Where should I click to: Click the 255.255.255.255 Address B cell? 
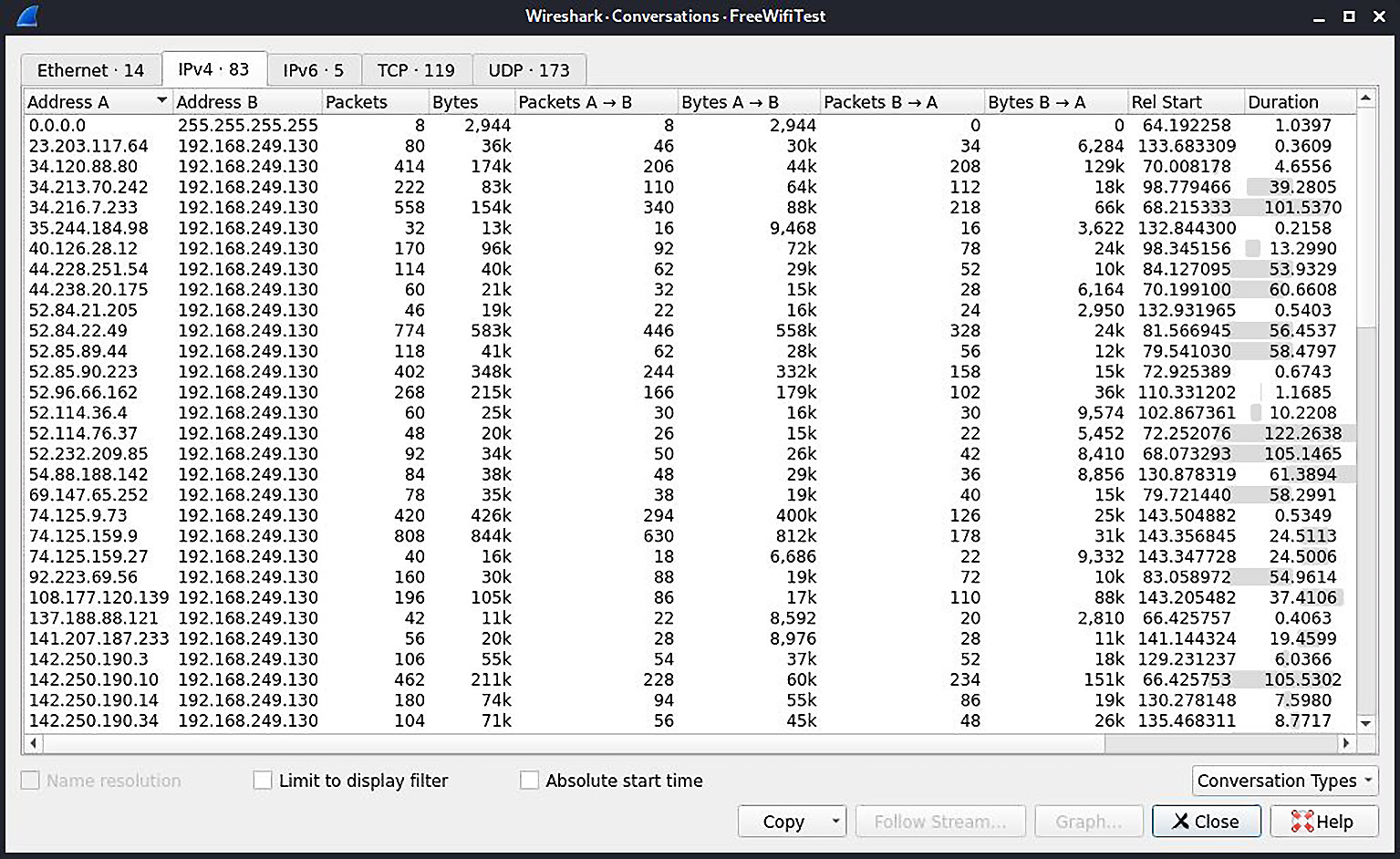[248, 126]
